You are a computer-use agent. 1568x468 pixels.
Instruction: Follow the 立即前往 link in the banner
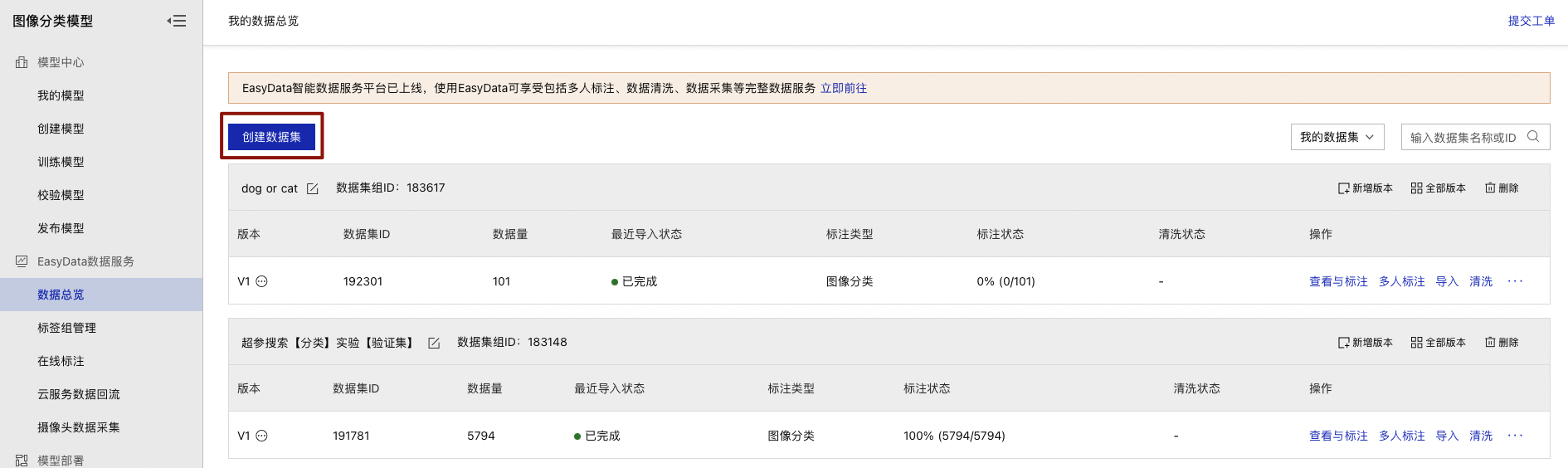[x=844, y=88]
